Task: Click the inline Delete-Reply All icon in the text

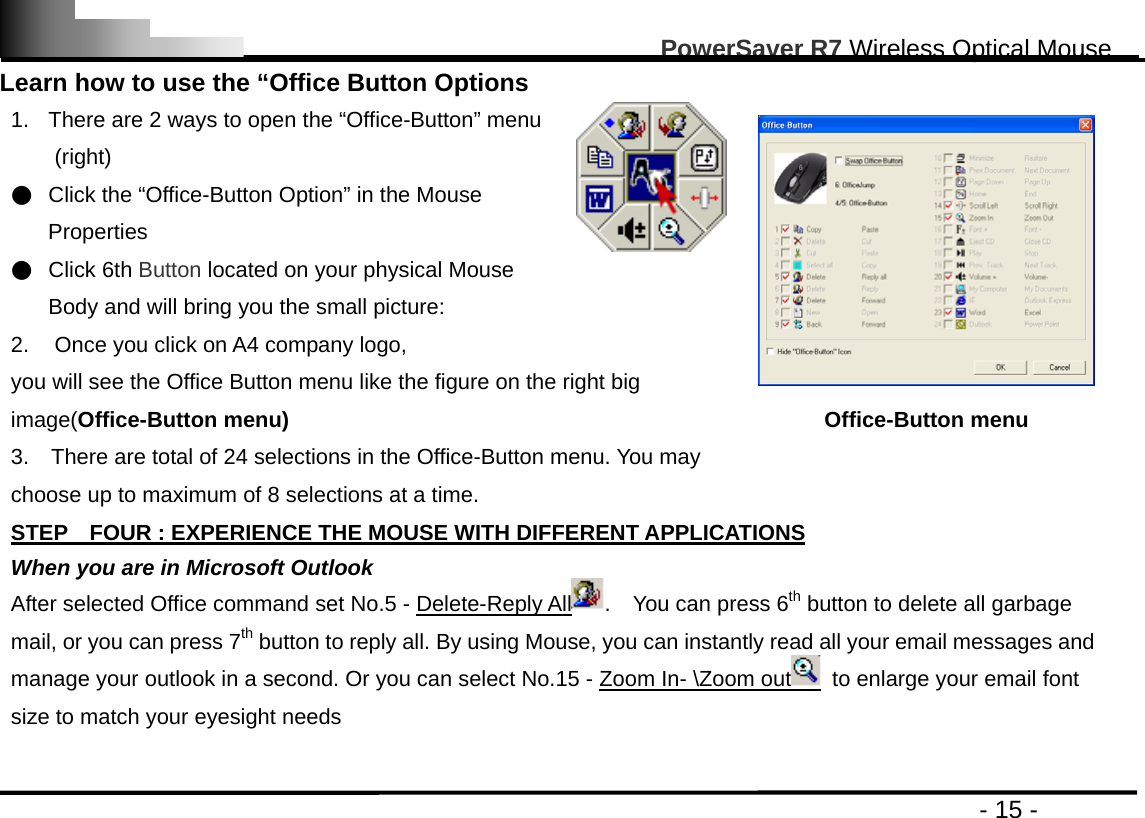Action: pyautogui.click(x=587, y=593)
